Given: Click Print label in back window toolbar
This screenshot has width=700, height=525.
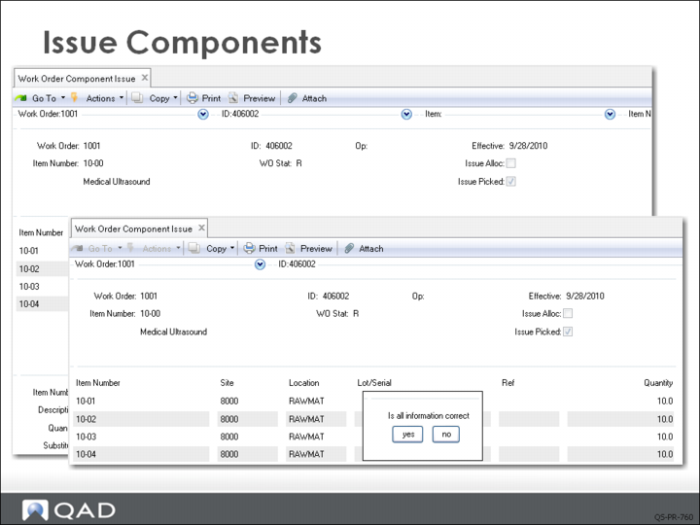Looking at the screenshot, I should [x=211, y=98].
